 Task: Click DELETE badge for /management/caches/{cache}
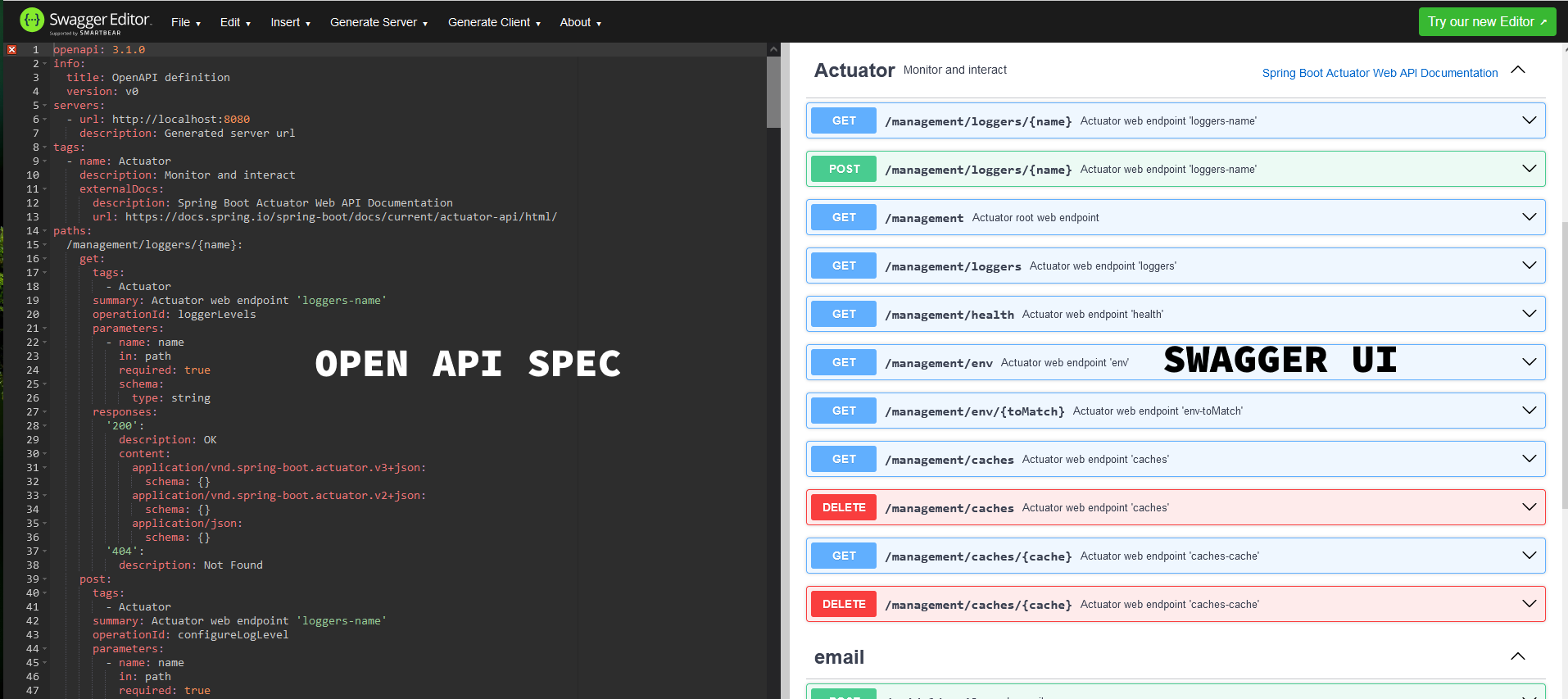844,604
